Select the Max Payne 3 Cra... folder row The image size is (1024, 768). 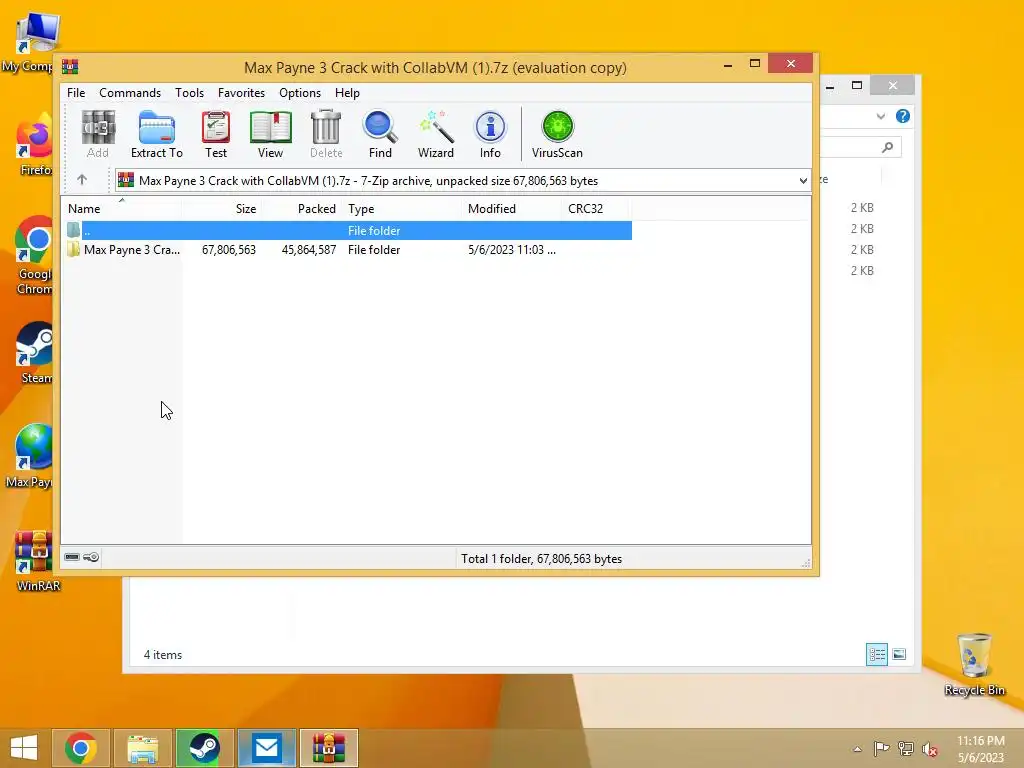point(348,249)
